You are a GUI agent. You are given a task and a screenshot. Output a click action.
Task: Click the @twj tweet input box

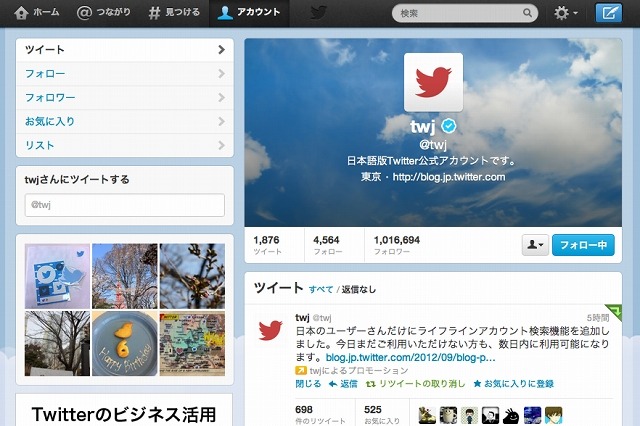click(124, 205)
